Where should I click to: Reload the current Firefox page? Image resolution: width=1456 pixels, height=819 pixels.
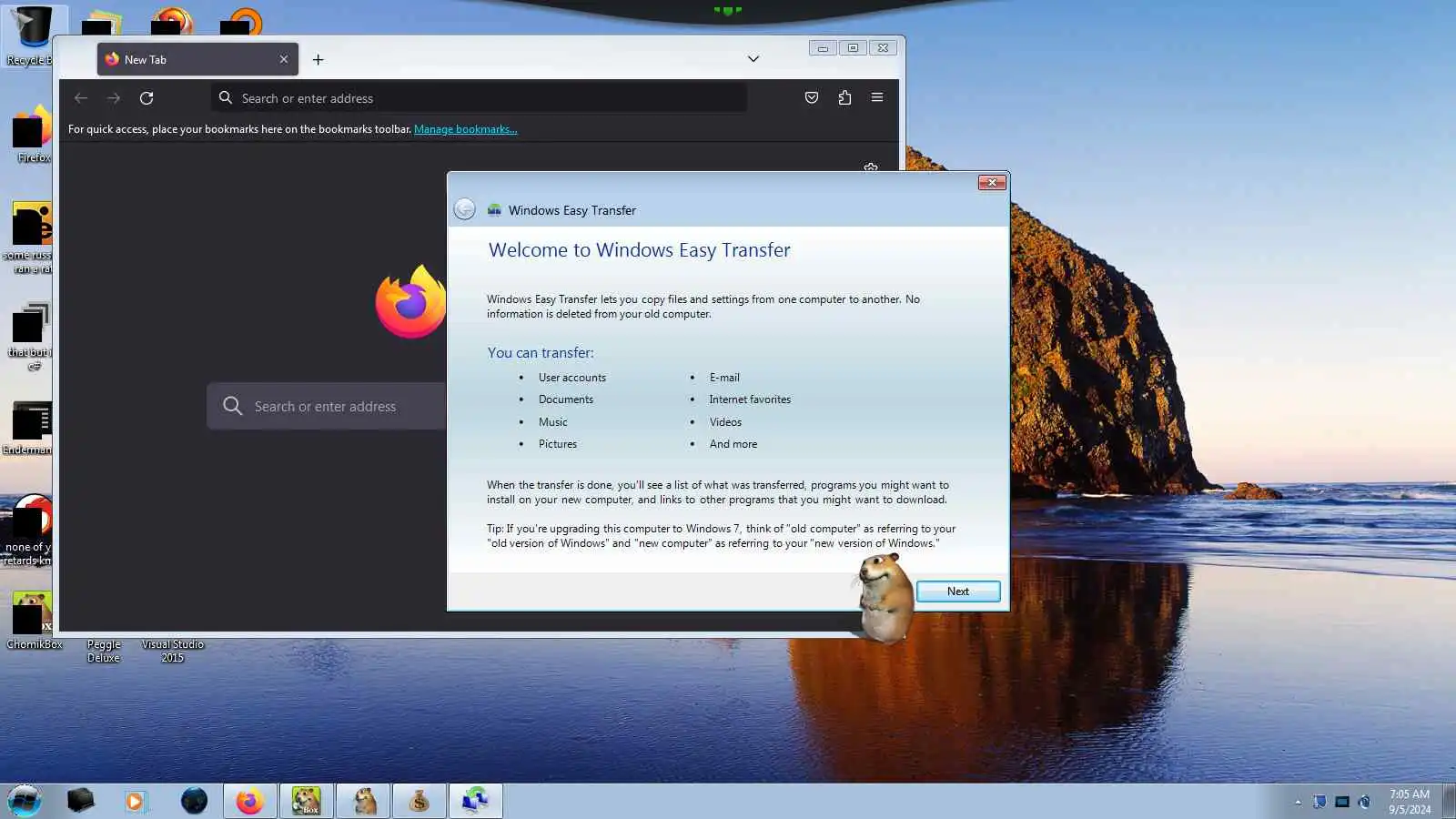147,98
